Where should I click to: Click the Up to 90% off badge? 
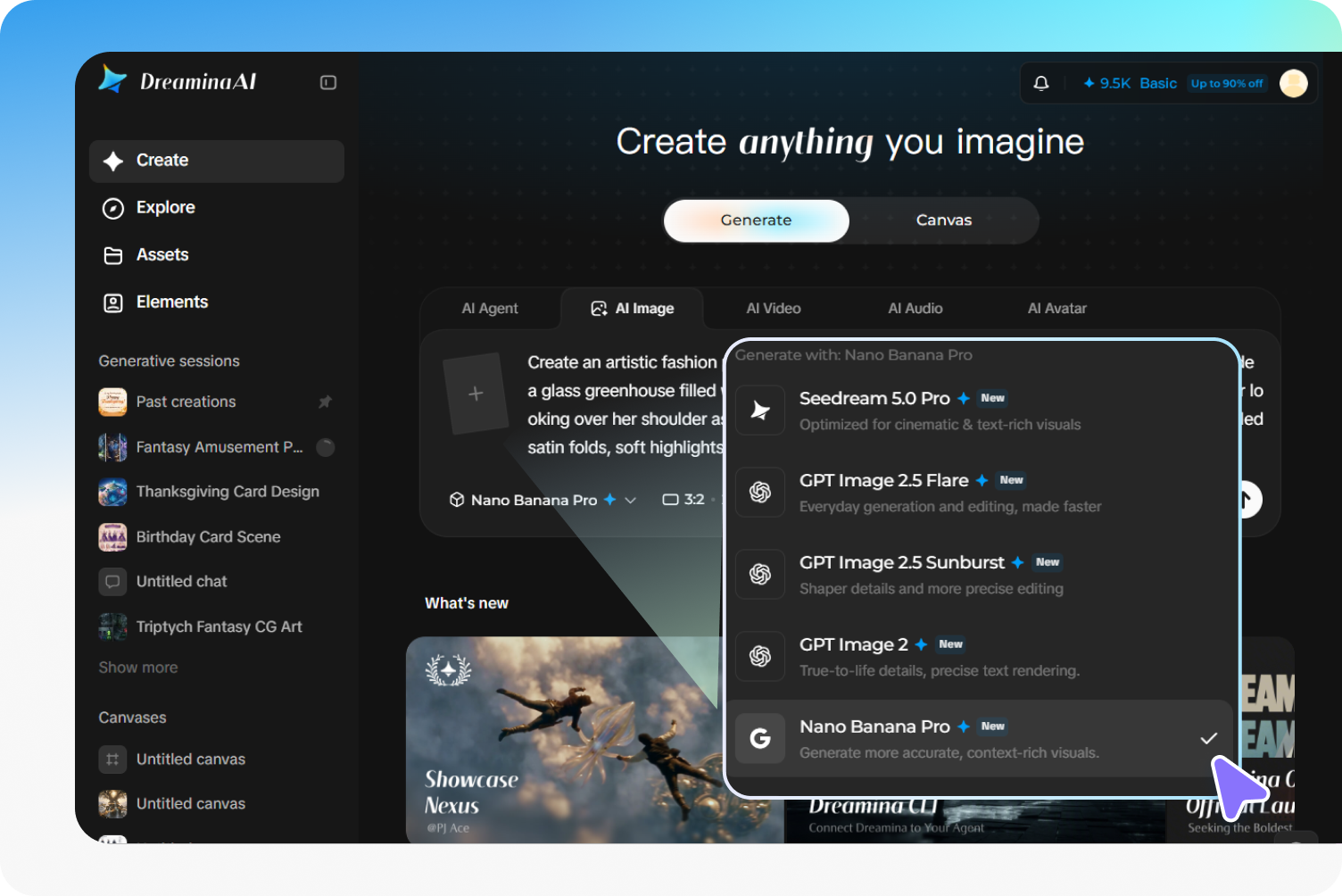(x=1227, y=83)
